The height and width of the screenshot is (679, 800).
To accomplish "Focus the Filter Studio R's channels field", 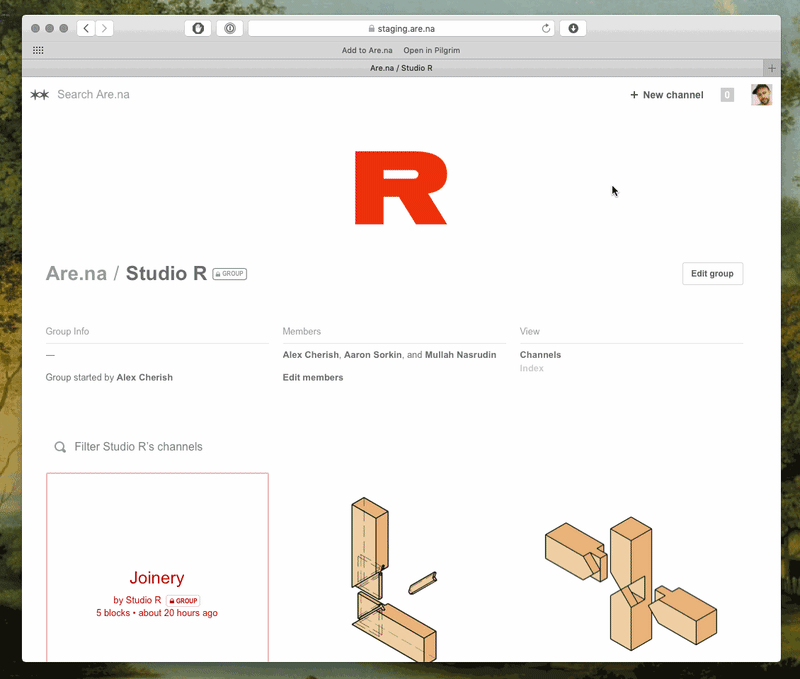I will 138,447.
